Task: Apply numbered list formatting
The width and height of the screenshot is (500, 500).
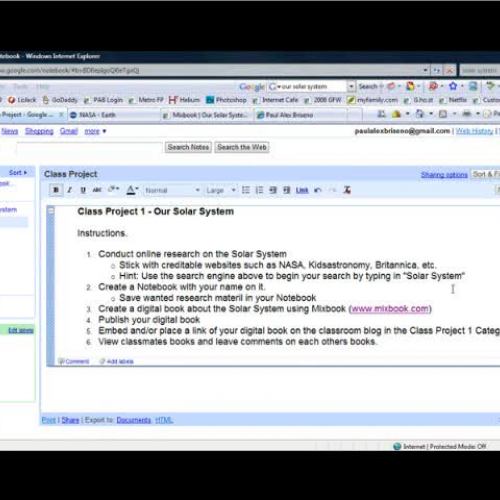Action: click(x=259, y=190)
